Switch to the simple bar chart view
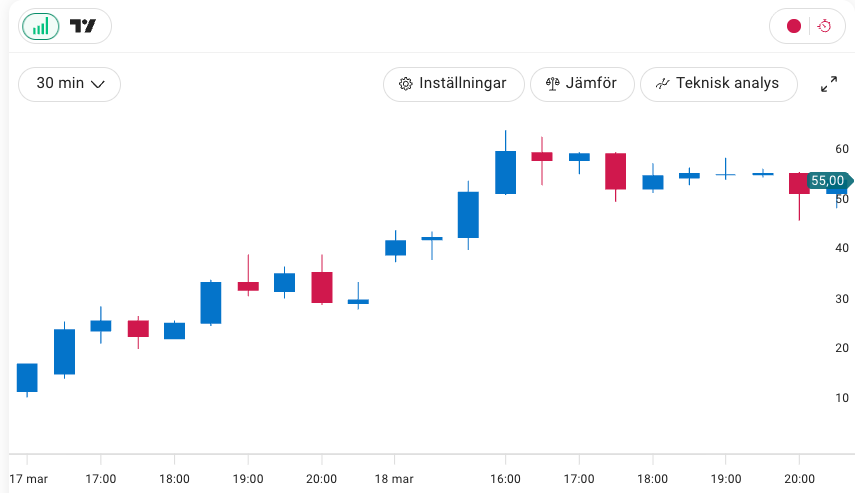Viewport: 855px width, 493px height. [41, 27]
